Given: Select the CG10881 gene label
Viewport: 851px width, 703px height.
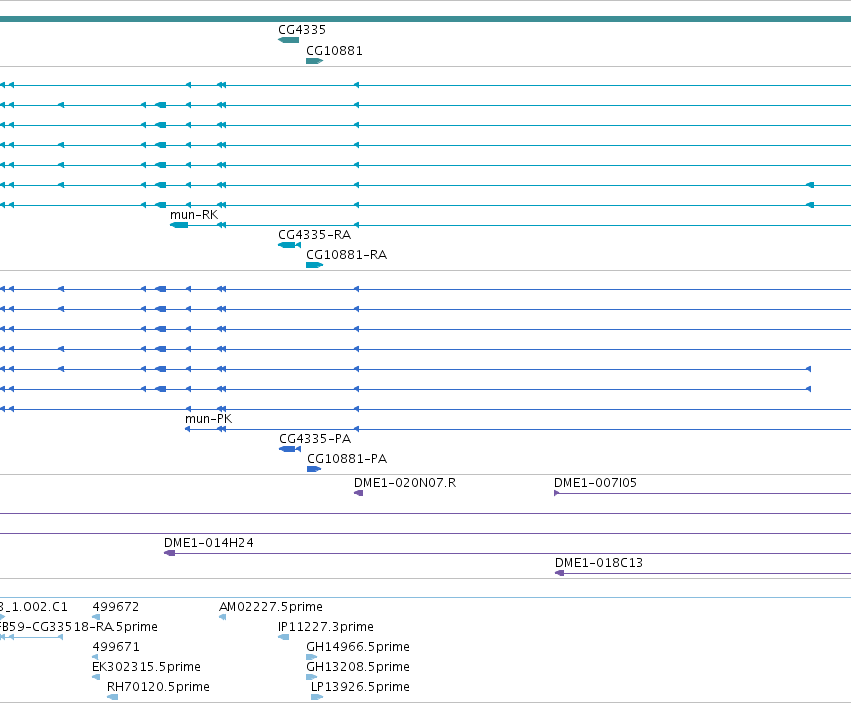Looking at the screenshot, I should 334,50.
